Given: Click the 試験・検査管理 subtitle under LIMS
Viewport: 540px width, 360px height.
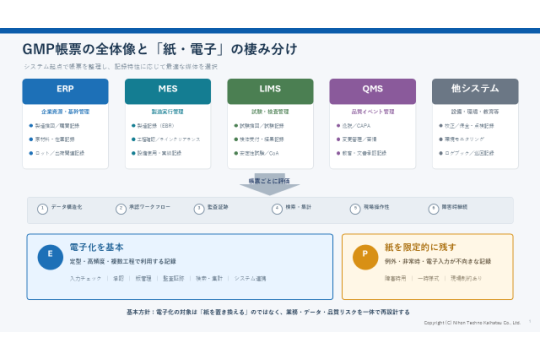Looking at the screenshot, I should 270,112.
